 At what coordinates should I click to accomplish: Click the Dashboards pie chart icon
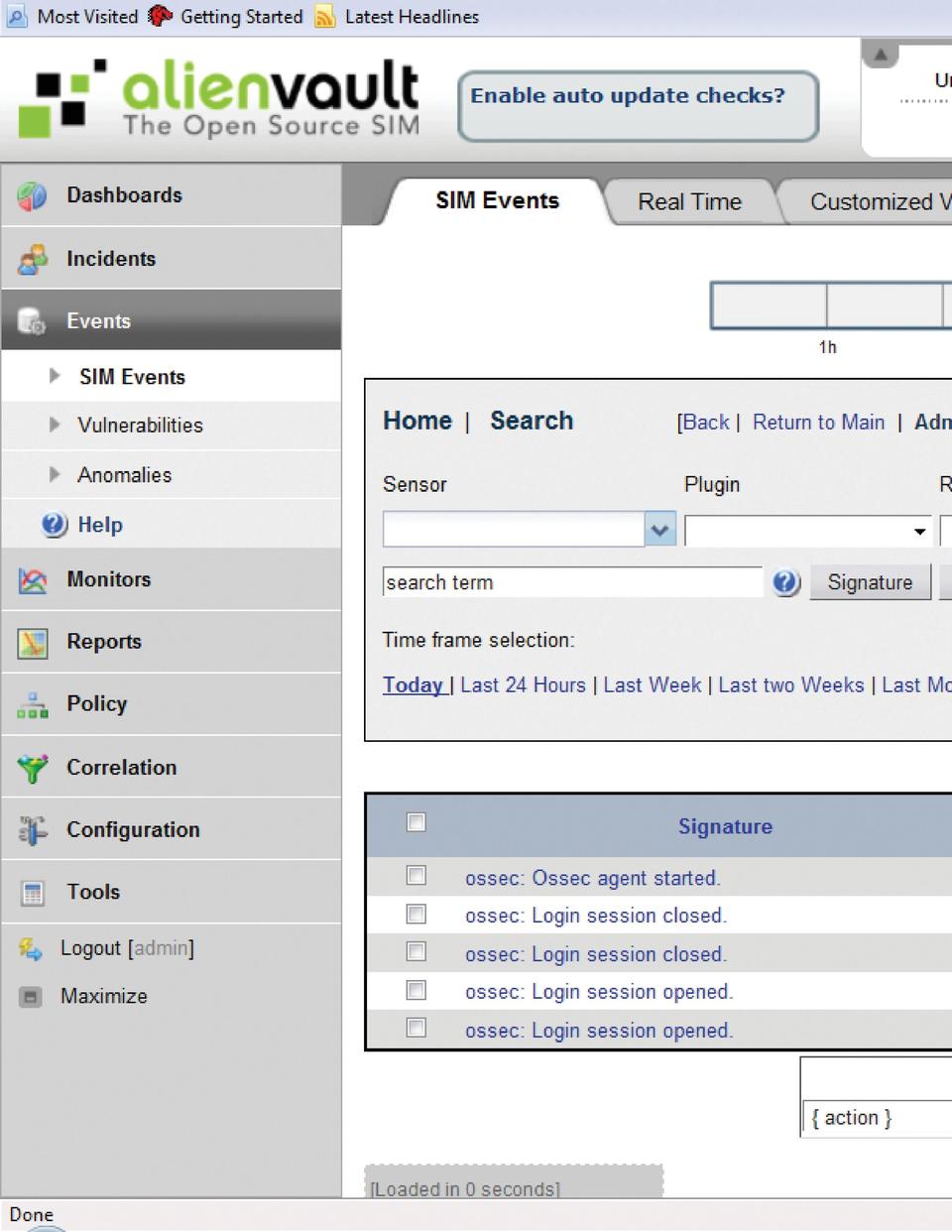pos(32,196)
